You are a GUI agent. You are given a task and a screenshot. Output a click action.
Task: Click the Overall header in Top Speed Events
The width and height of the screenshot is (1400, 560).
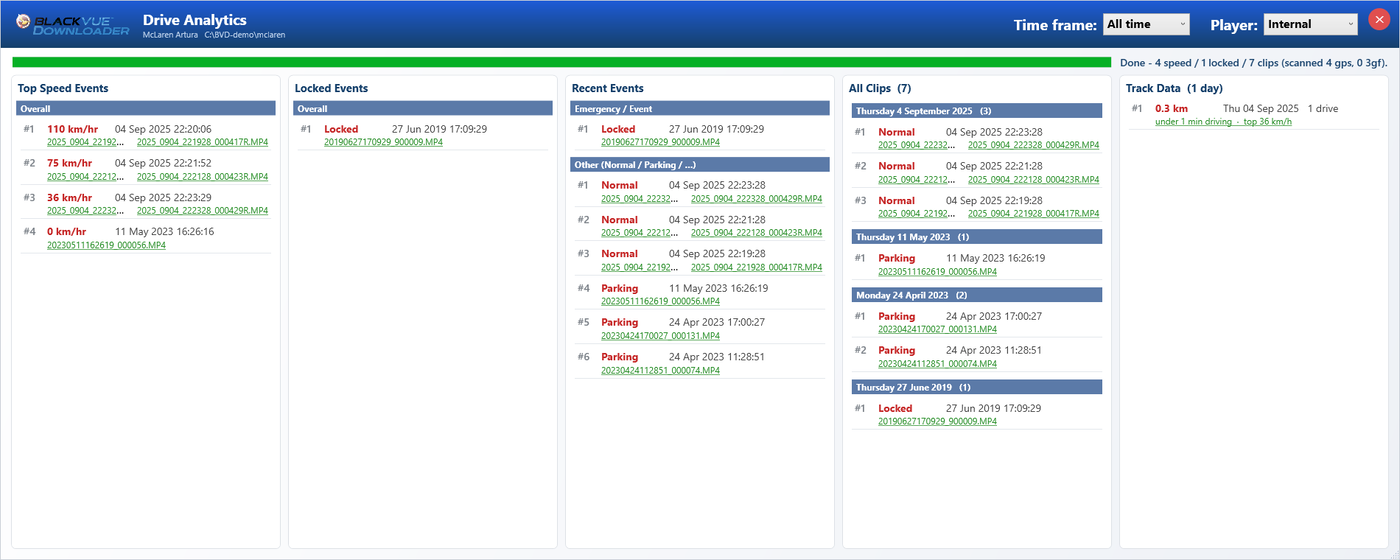146,108
